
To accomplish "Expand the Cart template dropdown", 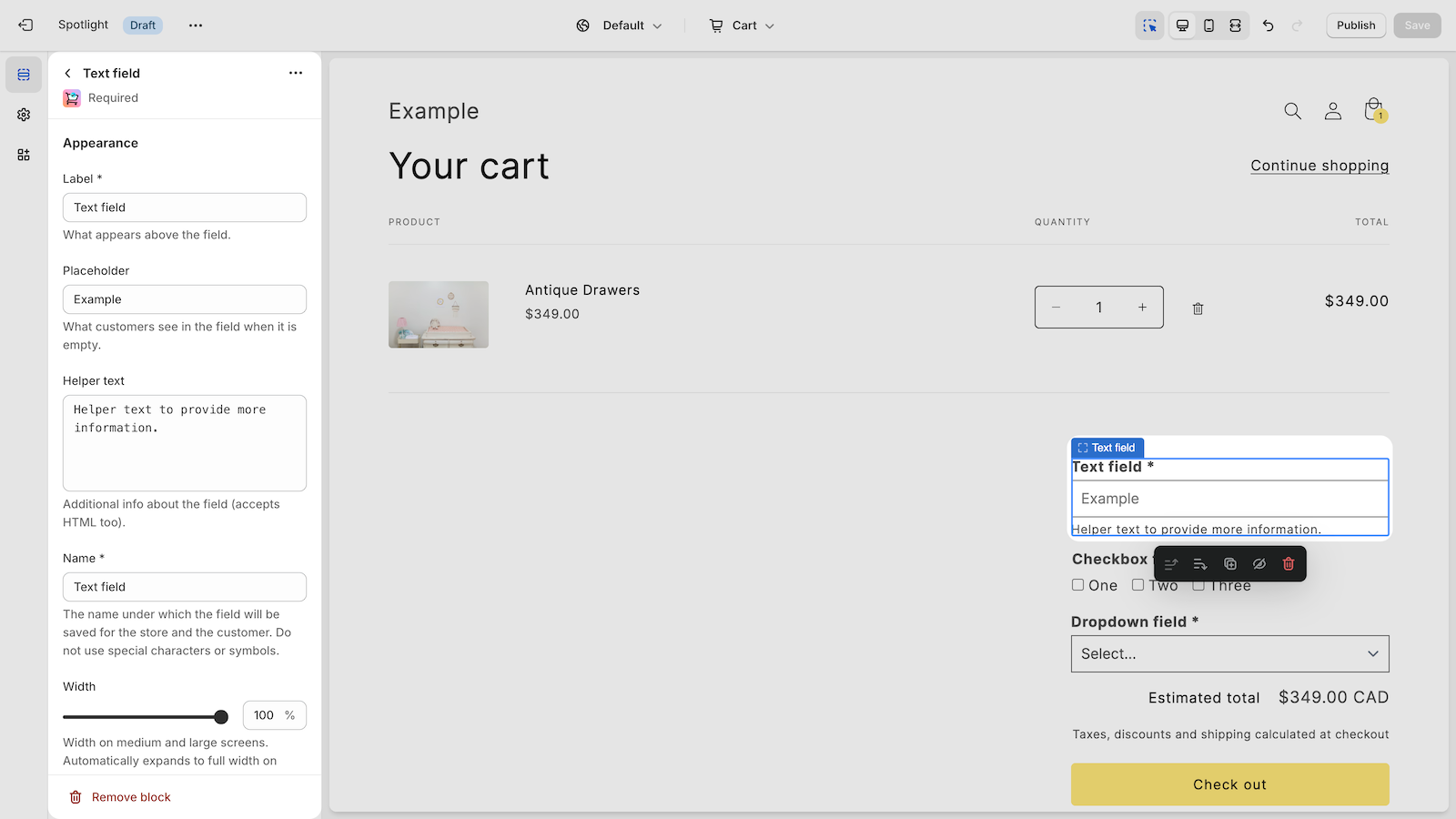I will 742,25.
